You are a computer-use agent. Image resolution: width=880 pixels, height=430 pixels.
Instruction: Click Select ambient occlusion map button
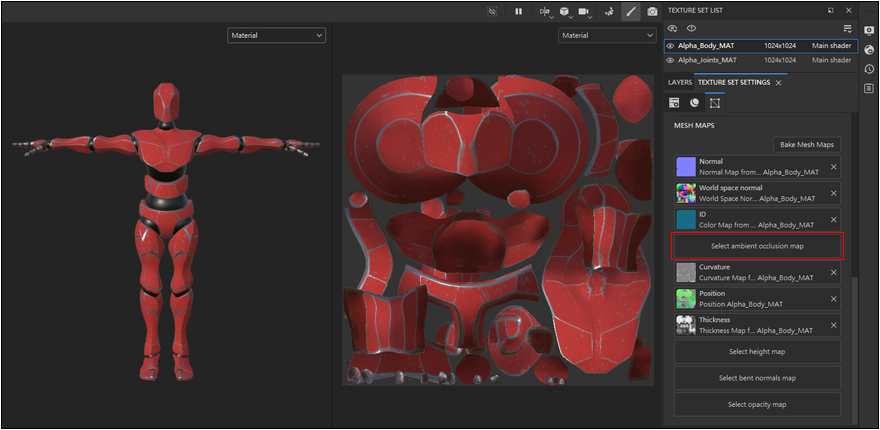coord(757,246)
